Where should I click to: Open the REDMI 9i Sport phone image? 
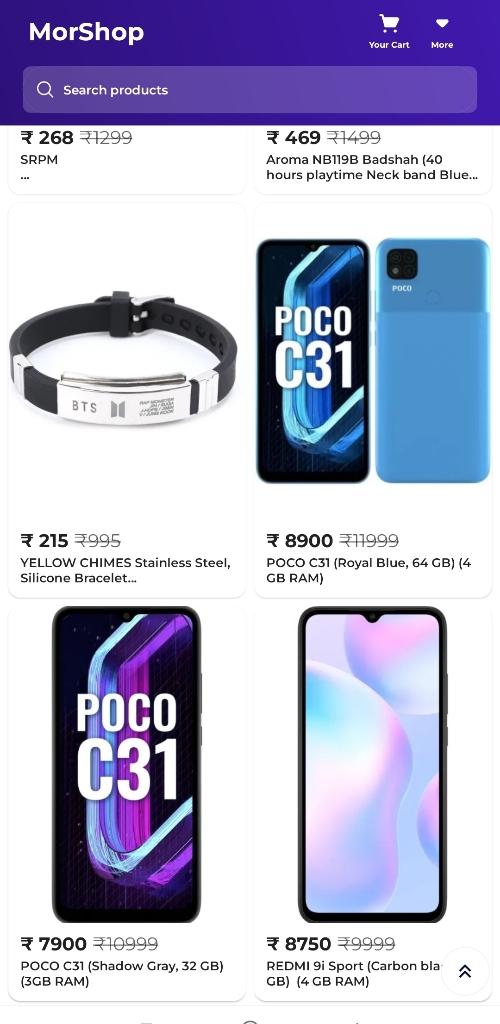click(373, 764)
